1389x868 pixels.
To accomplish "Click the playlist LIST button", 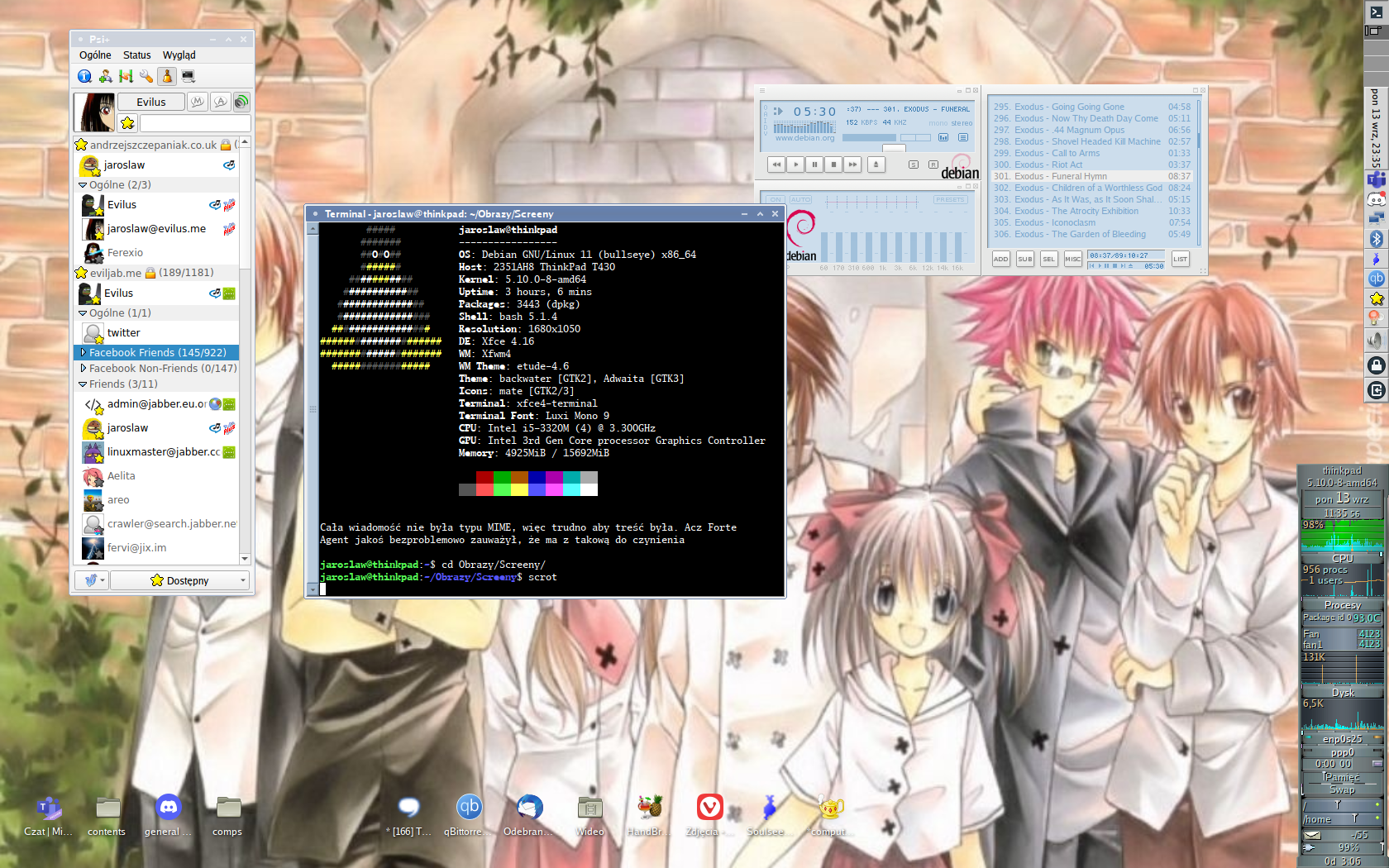I will point(1180,259).
